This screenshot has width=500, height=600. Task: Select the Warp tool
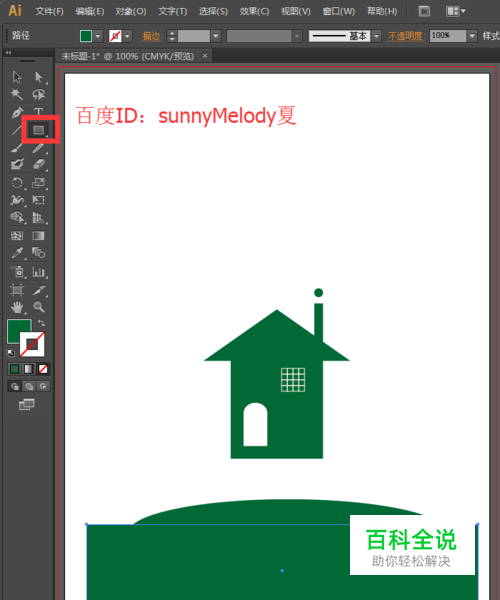(x=17, y=200)
